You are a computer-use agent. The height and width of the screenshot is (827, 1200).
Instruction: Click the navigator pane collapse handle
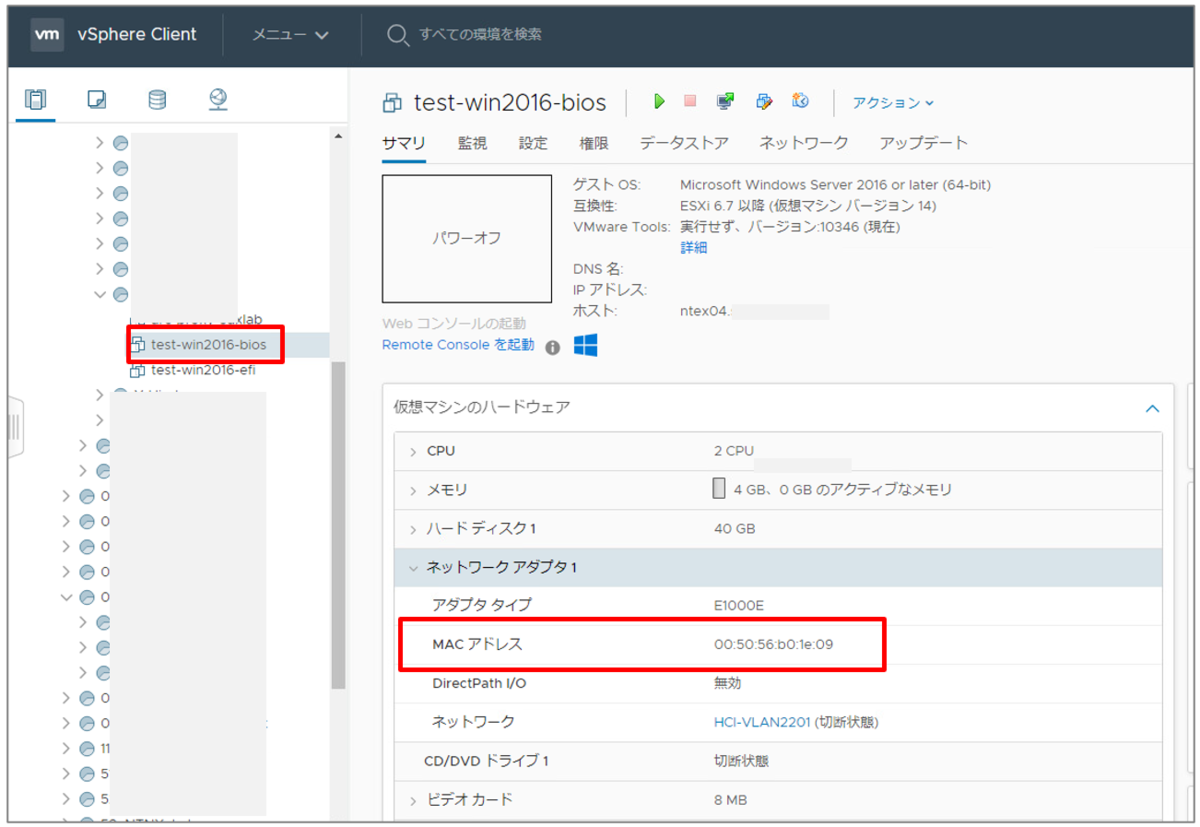pyautogui.click(x=14, y=427)
